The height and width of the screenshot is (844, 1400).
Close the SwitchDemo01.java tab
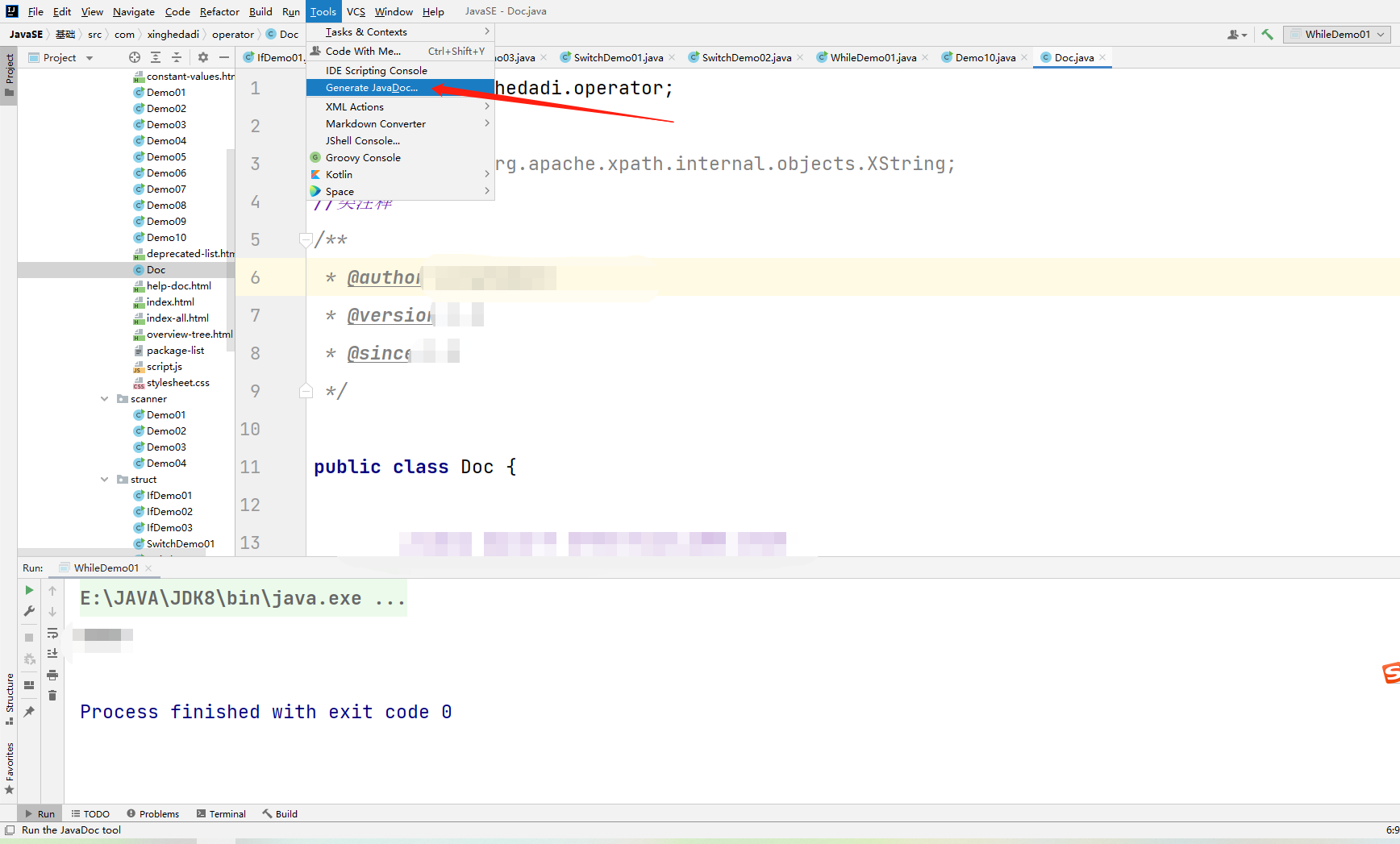pyautogui.click(x=672, y=57)
